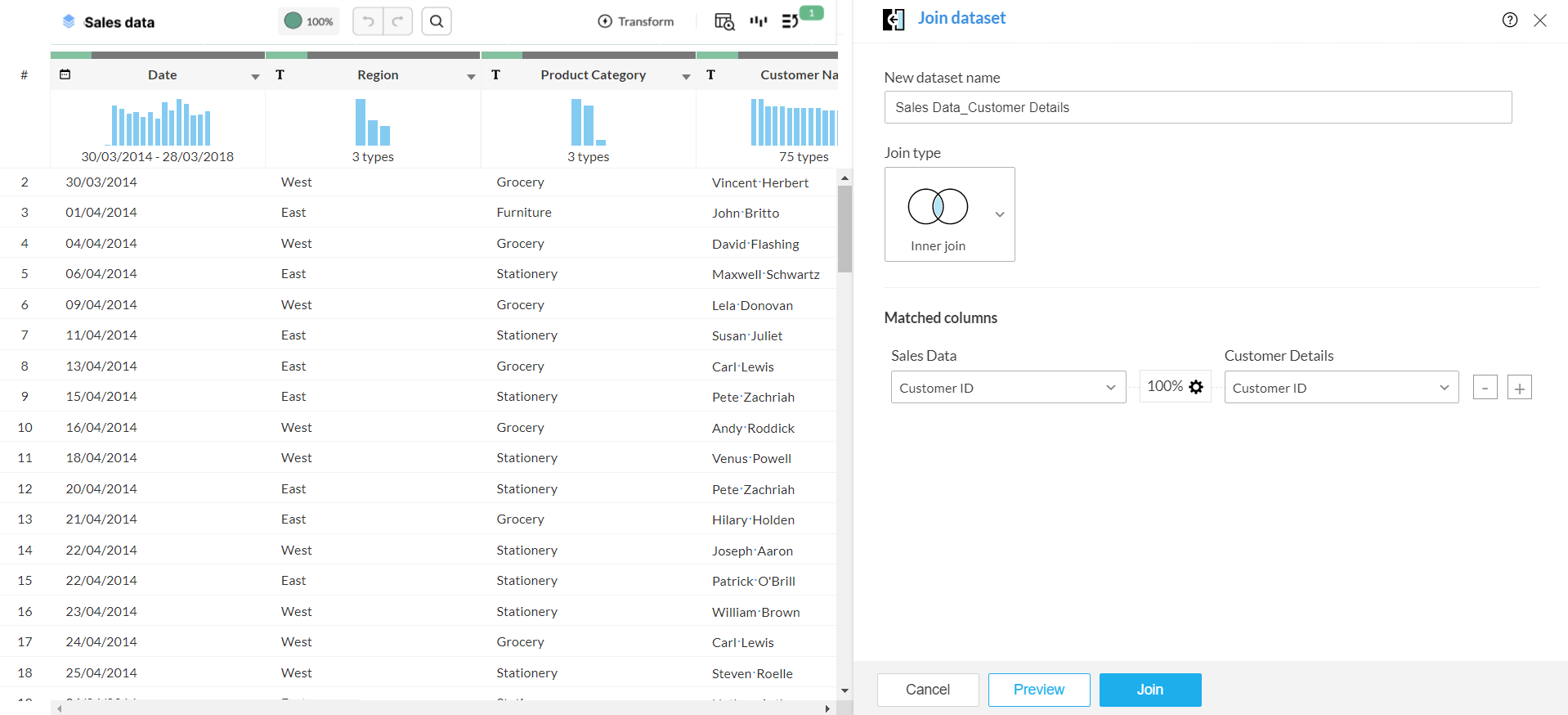Click the Product Category text type icon
The width and height of the screenshot is (1568, 715).
click(495, 74)
